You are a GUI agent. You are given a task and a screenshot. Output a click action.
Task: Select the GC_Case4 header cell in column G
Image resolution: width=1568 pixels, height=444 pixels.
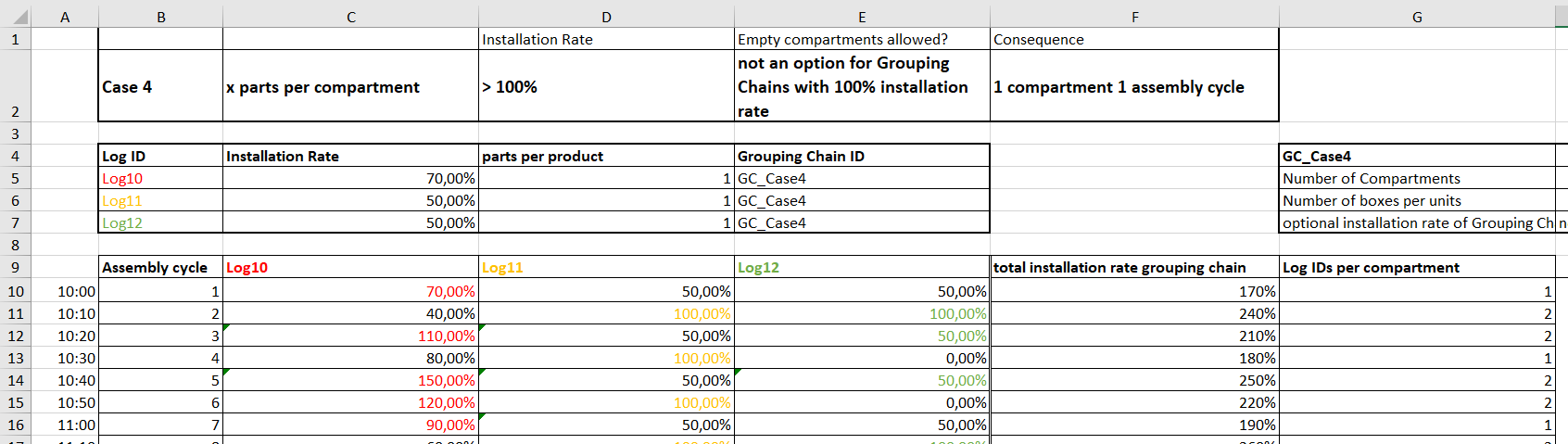[x=1417, y=156]
